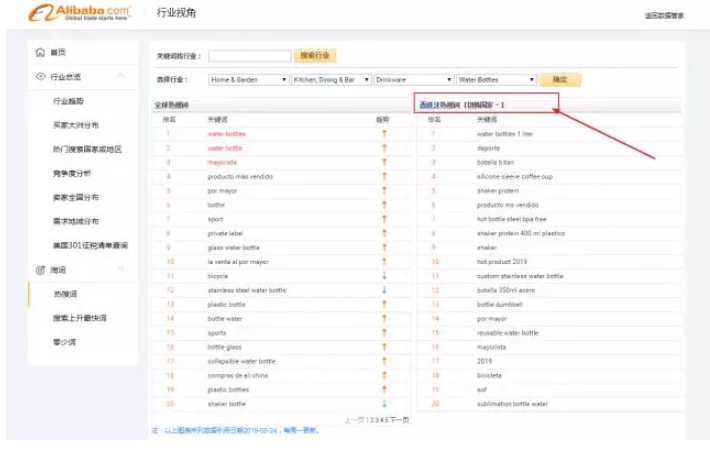710x461 pixels.
Task: Click the 'plastic bottle' keyword
Action: tap(226, 304)
